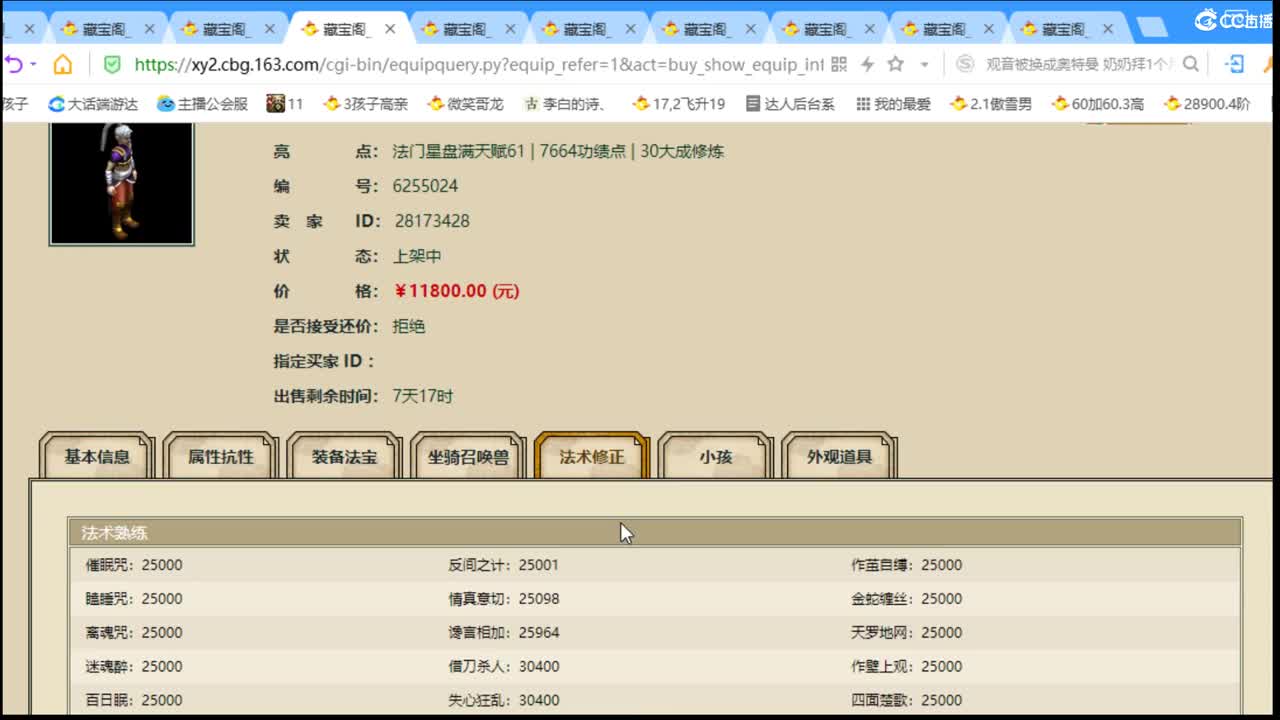Click the blue login icon at toolbar right
Screen dimensions: 1280x720
coord(1235,65)
